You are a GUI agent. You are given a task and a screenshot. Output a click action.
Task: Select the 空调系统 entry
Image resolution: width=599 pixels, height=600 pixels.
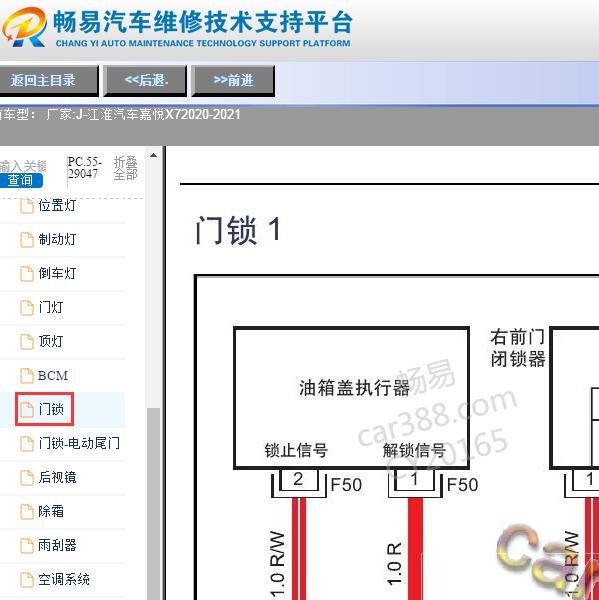click(x=64, y=579)
